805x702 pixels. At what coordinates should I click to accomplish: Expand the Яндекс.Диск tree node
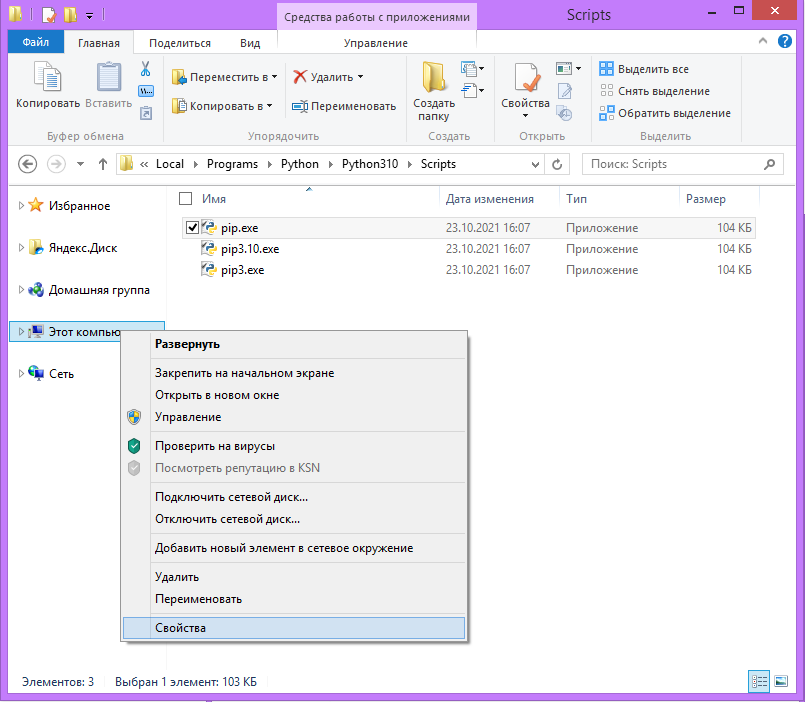(x=21, y=248)
